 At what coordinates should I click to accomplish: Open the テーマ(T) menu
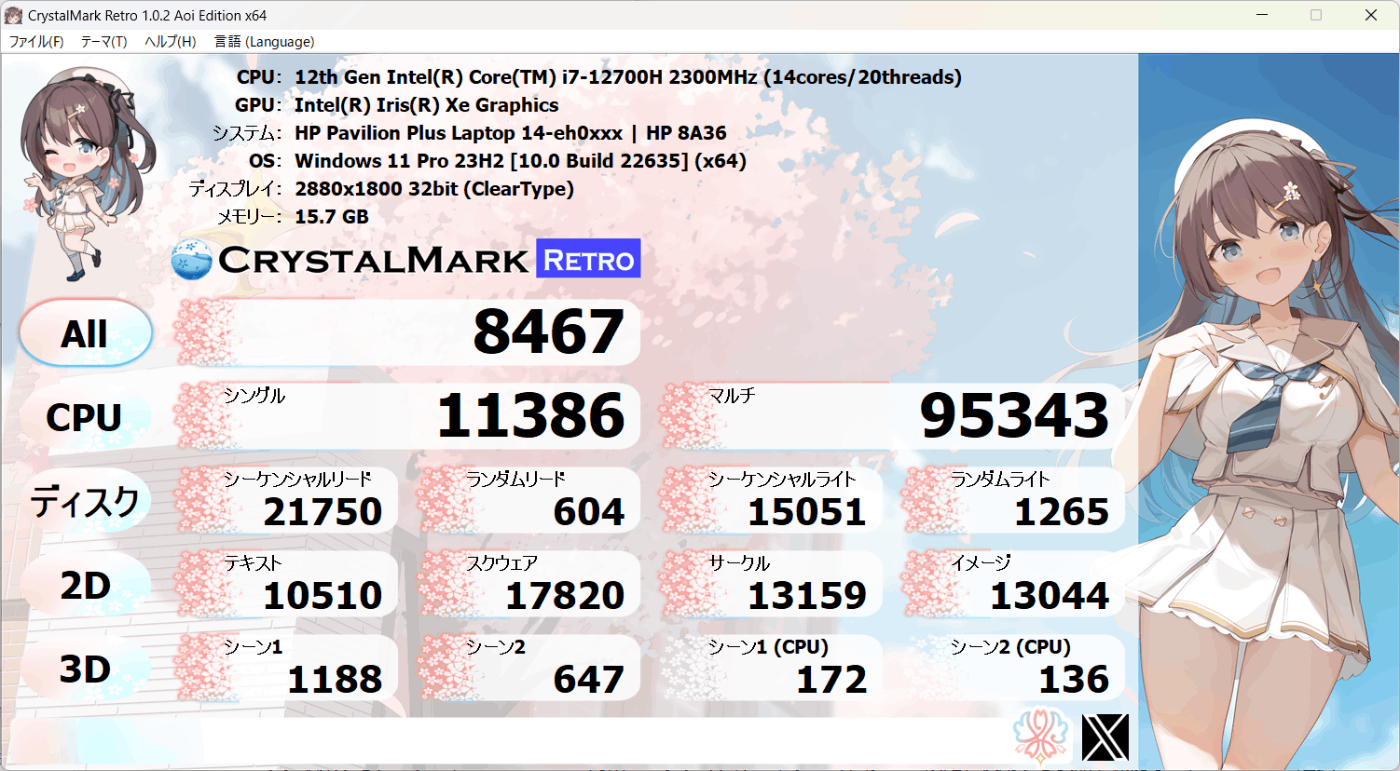[104, 42]
